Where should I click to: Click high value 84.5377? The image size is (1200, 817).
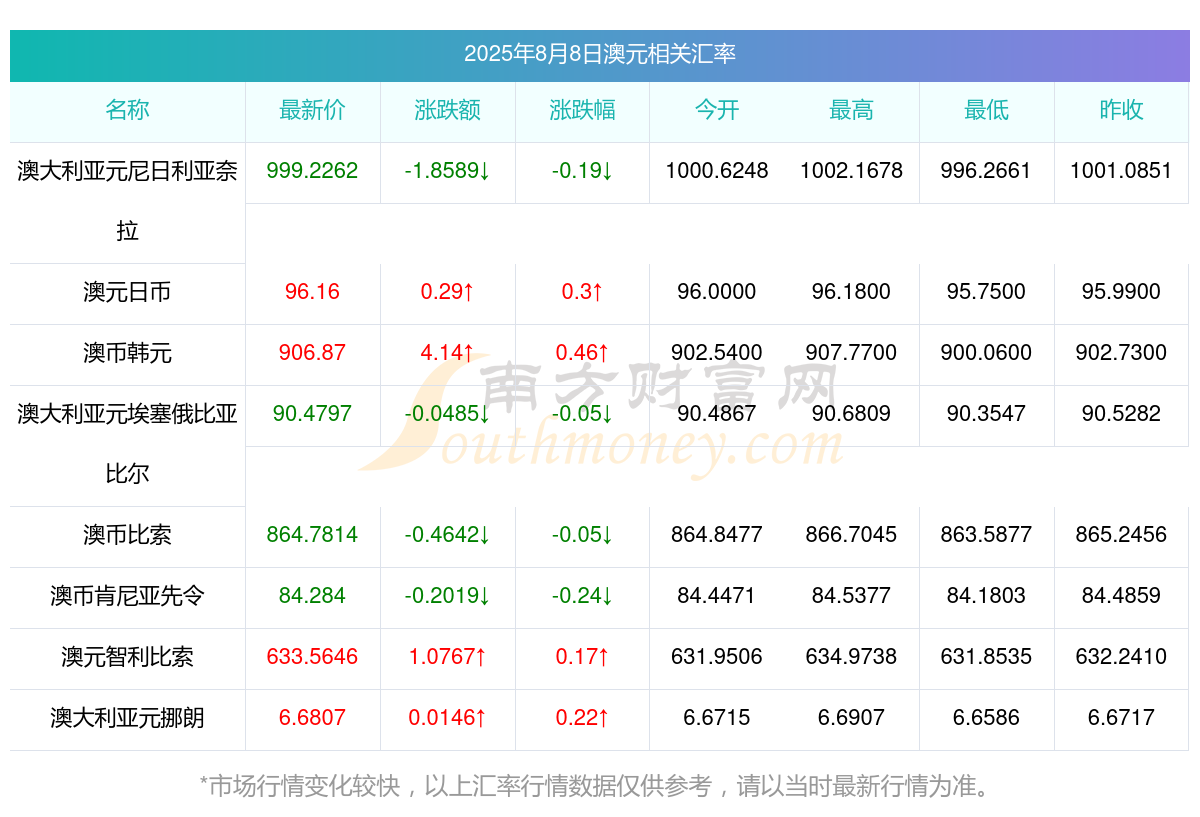click(851, 596)
